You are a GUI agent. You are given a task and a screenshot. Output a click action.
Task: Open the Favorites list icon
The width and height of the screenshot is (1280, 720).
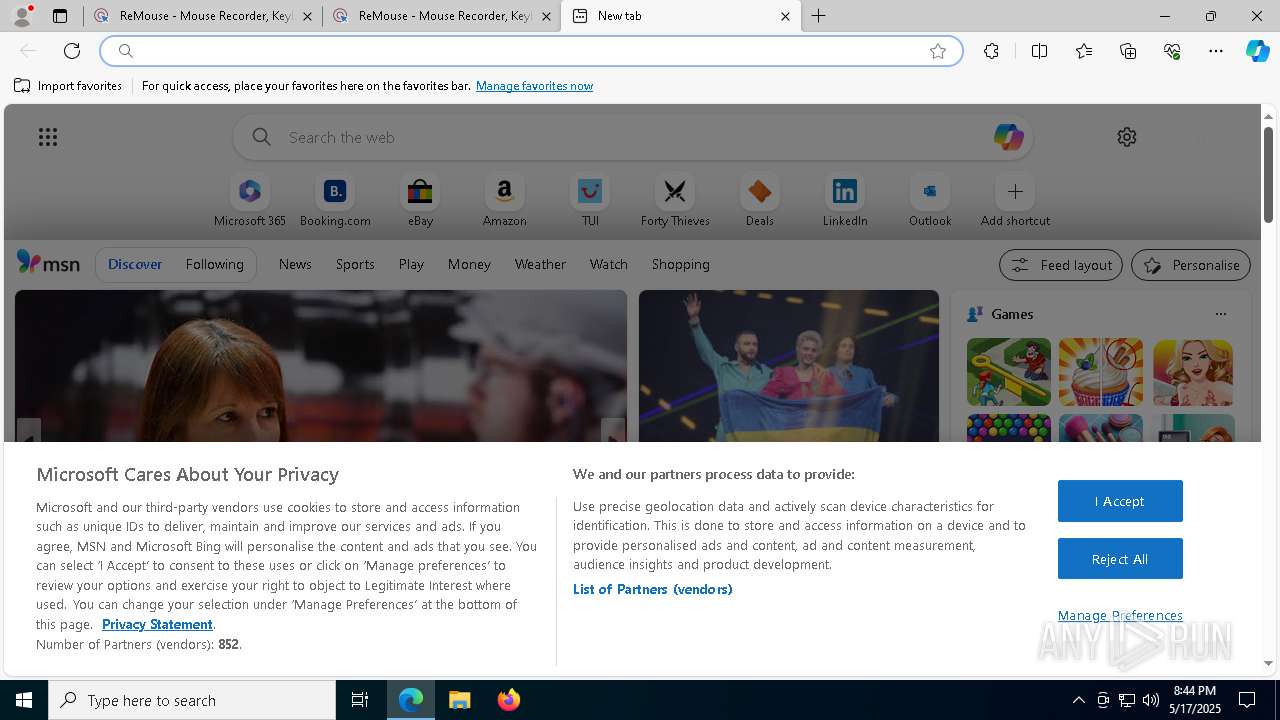pos(1084,51)
